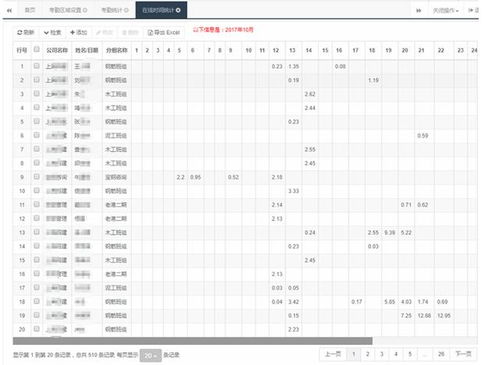The image size is (499, 365).
Task: Click the greyed-out edit button in toolbar
Action: click(105, 32)
